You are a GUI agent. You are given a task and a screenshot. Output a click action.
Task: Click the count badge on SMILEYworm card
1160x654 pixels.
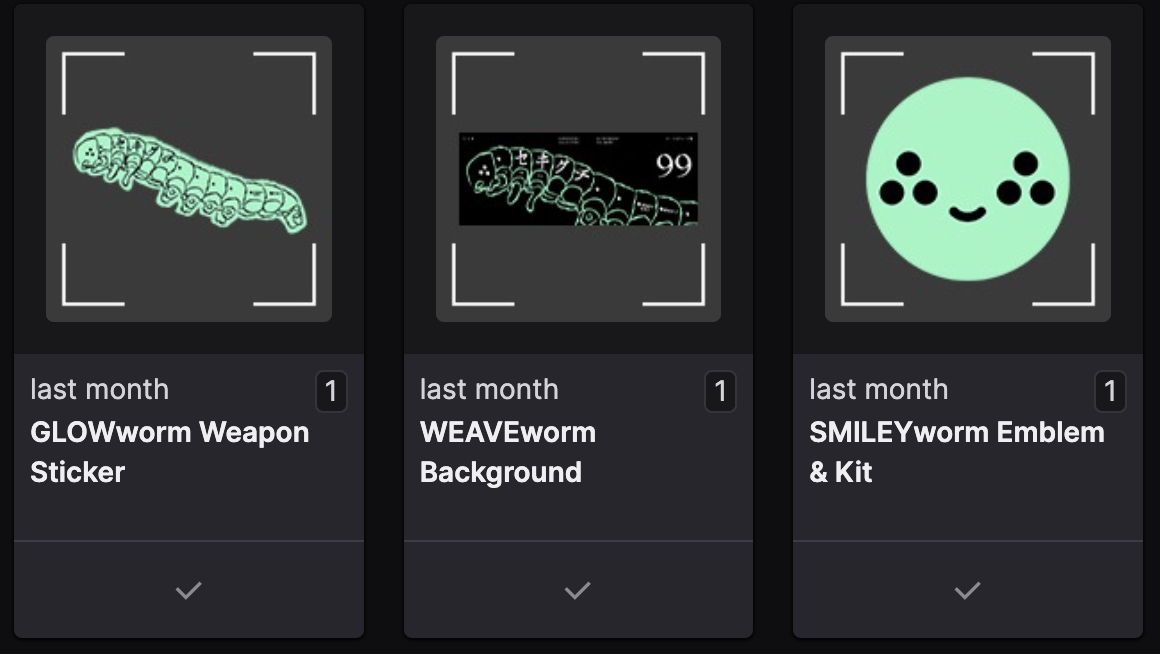coord(1109,392)
